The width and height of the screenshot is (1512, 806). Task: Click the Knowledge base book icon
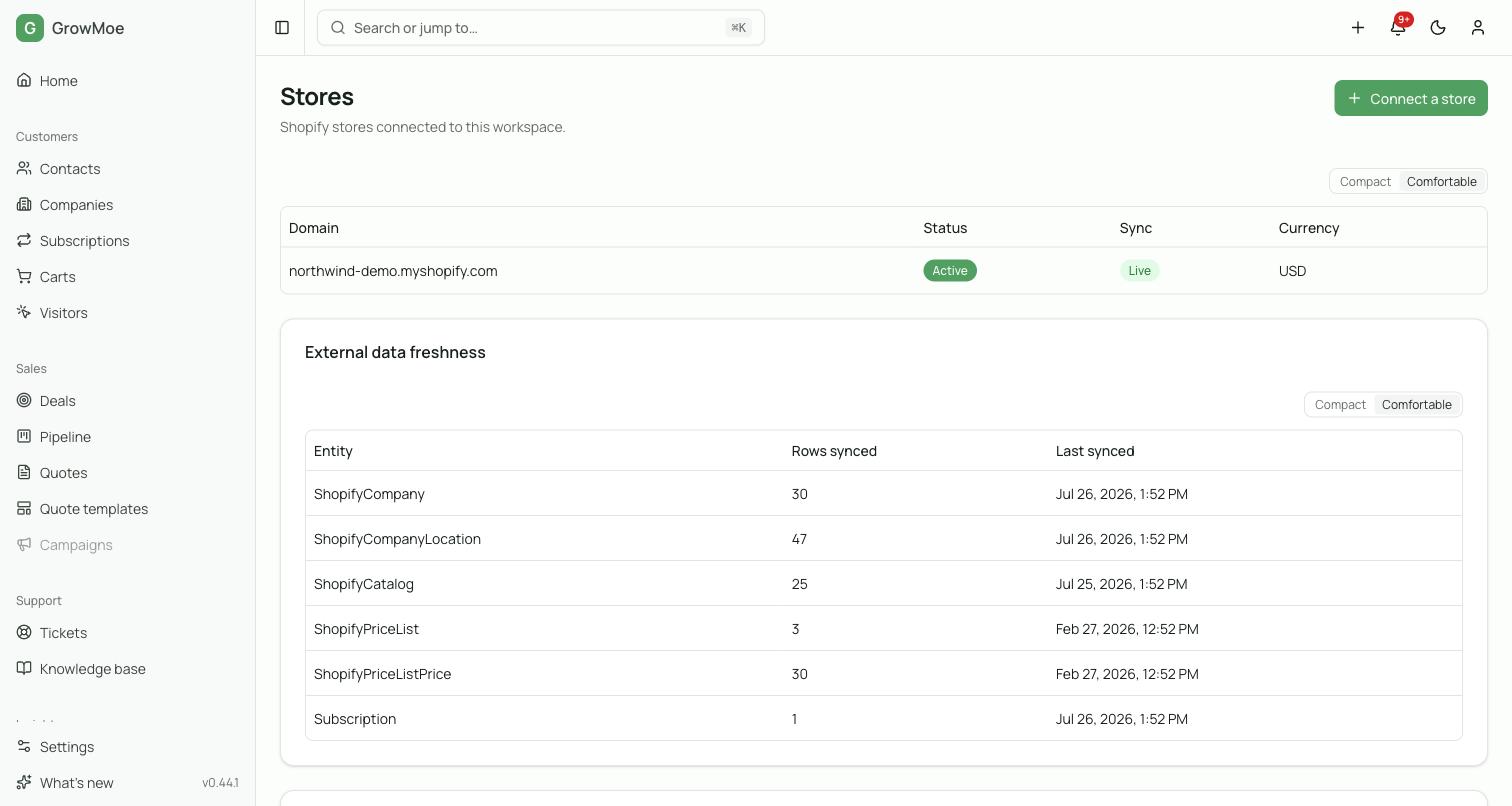pyautogui.click(x=24, y=669)
